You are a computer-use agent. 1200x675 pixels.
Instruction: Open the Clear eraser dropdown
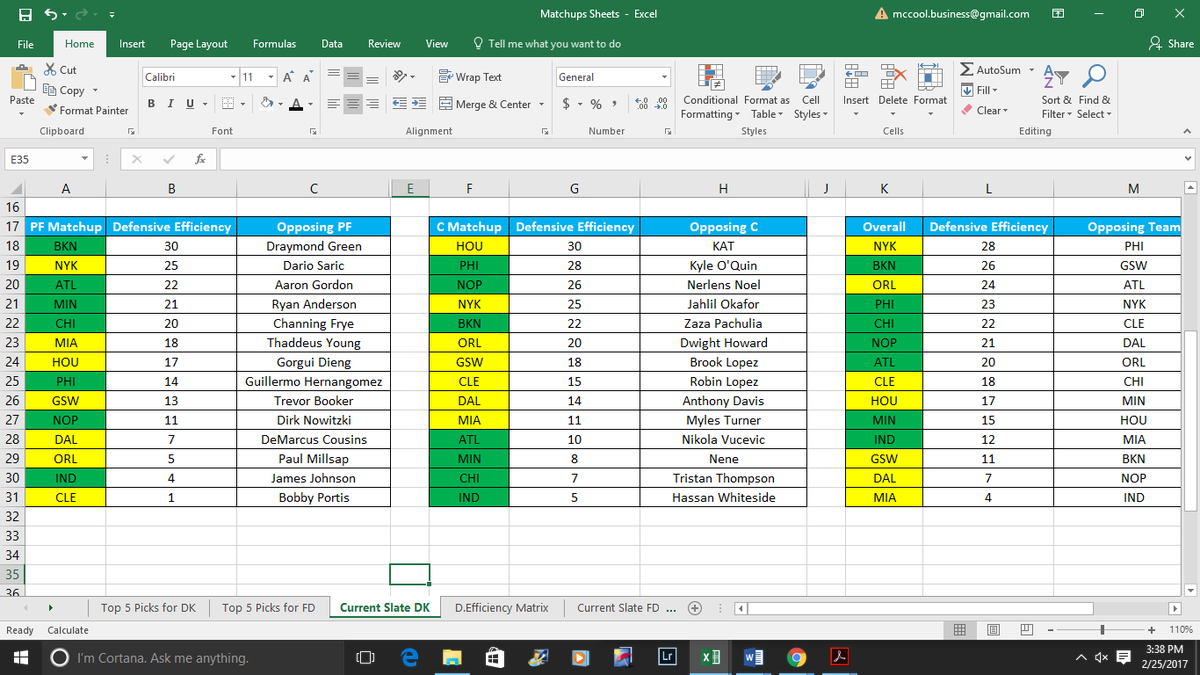(x=985, y=110)
